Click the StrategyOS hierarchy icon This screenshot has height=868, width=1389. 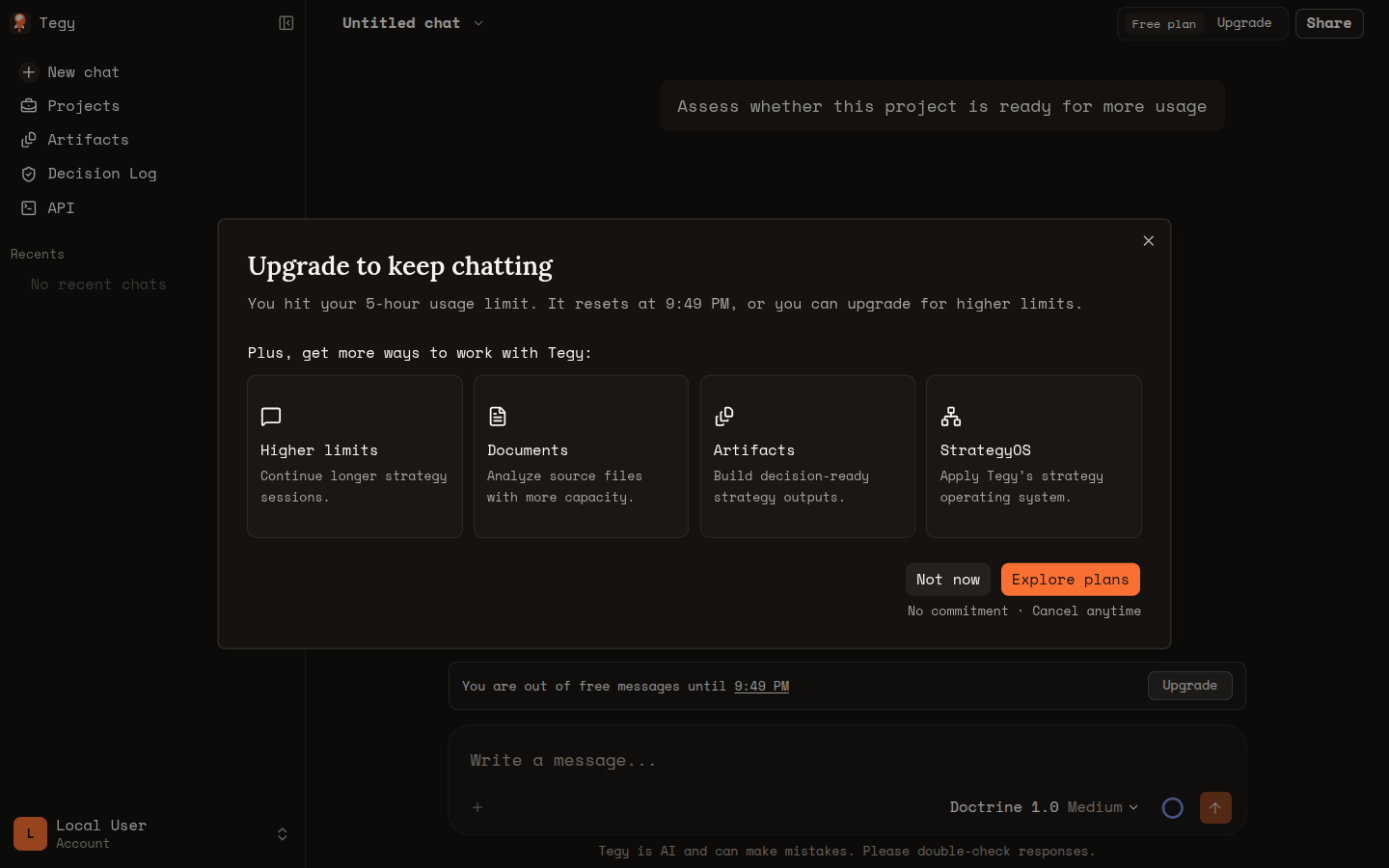(x=951, y=417)
